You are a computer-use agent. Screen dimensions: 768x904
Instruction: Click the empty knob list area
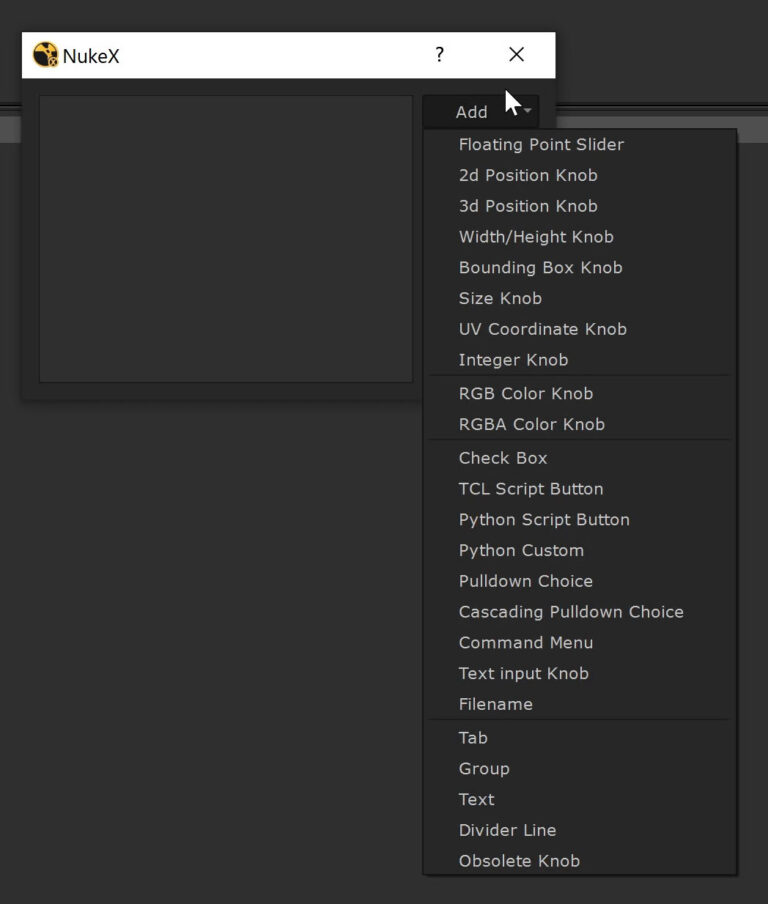(x=225, y=238)
